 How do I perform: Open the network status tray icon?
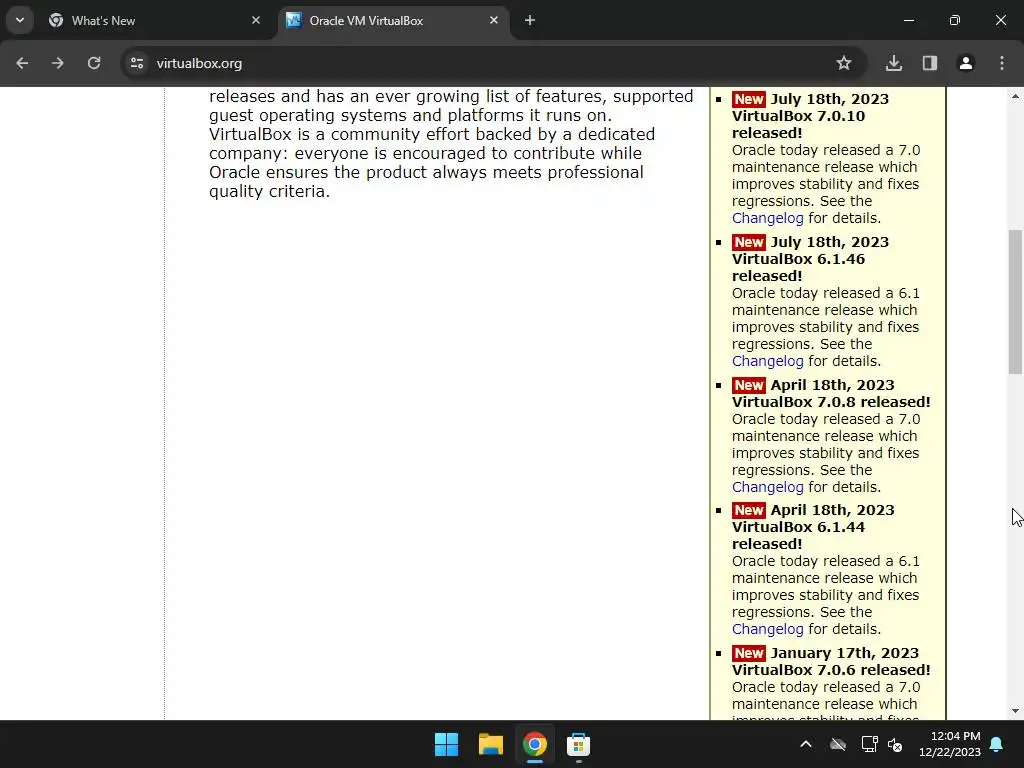pos(869,744)
